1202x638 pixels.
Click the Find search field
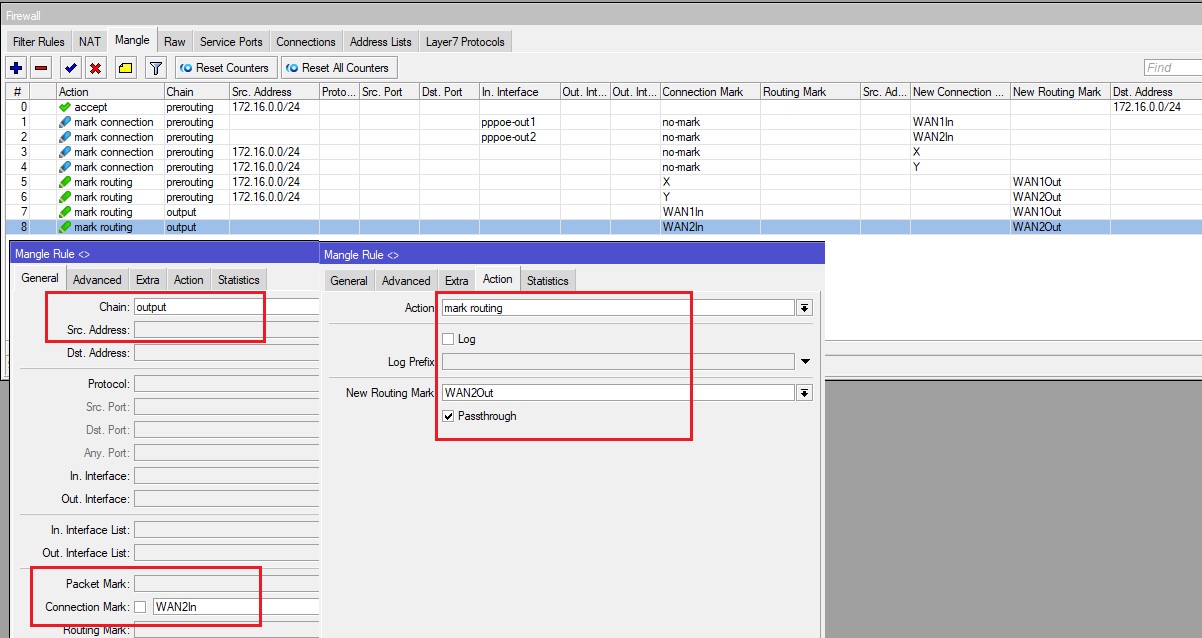(1172, 68)
